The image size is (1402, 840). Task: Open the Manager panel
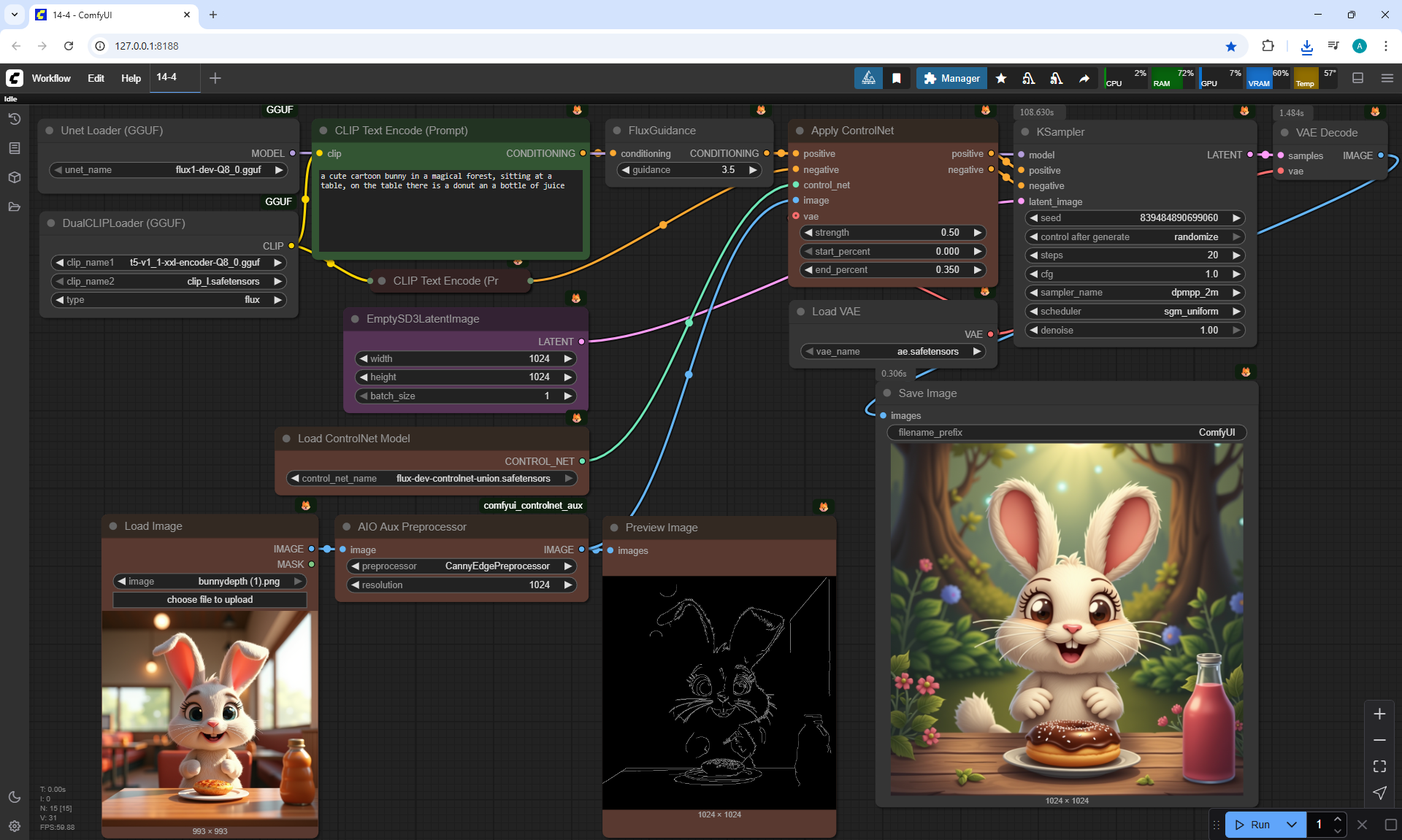point(951,78)
